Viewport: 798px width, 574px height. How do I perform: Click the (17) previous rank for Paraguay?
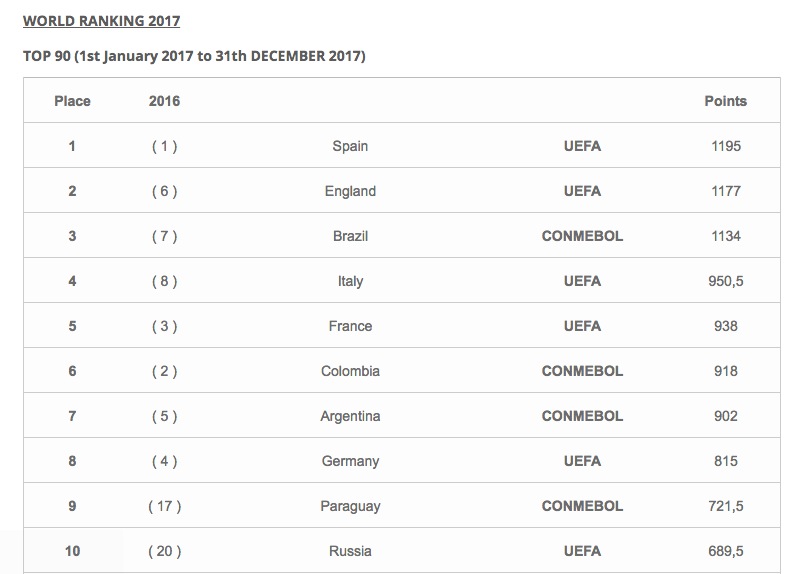click(x=164, y=506)
